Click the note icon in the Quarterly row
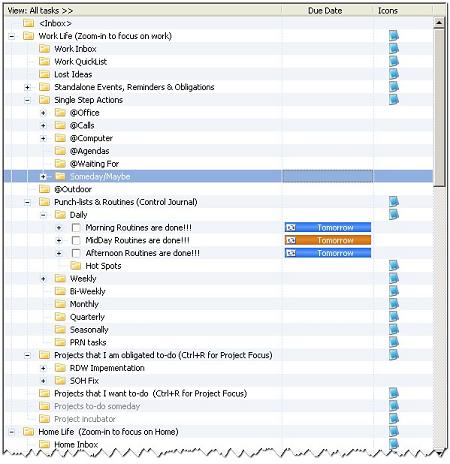Viewport: 450px width, 464px height. point(394,316)
